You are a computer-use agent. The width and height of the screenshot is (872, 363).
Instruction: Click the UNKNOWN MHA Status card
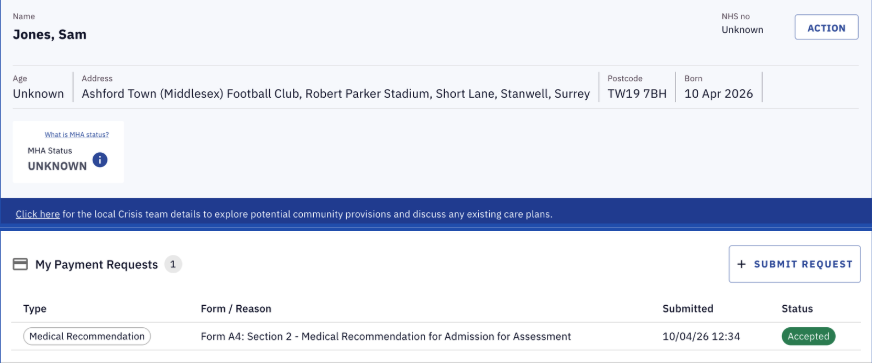tap(68, 152)
